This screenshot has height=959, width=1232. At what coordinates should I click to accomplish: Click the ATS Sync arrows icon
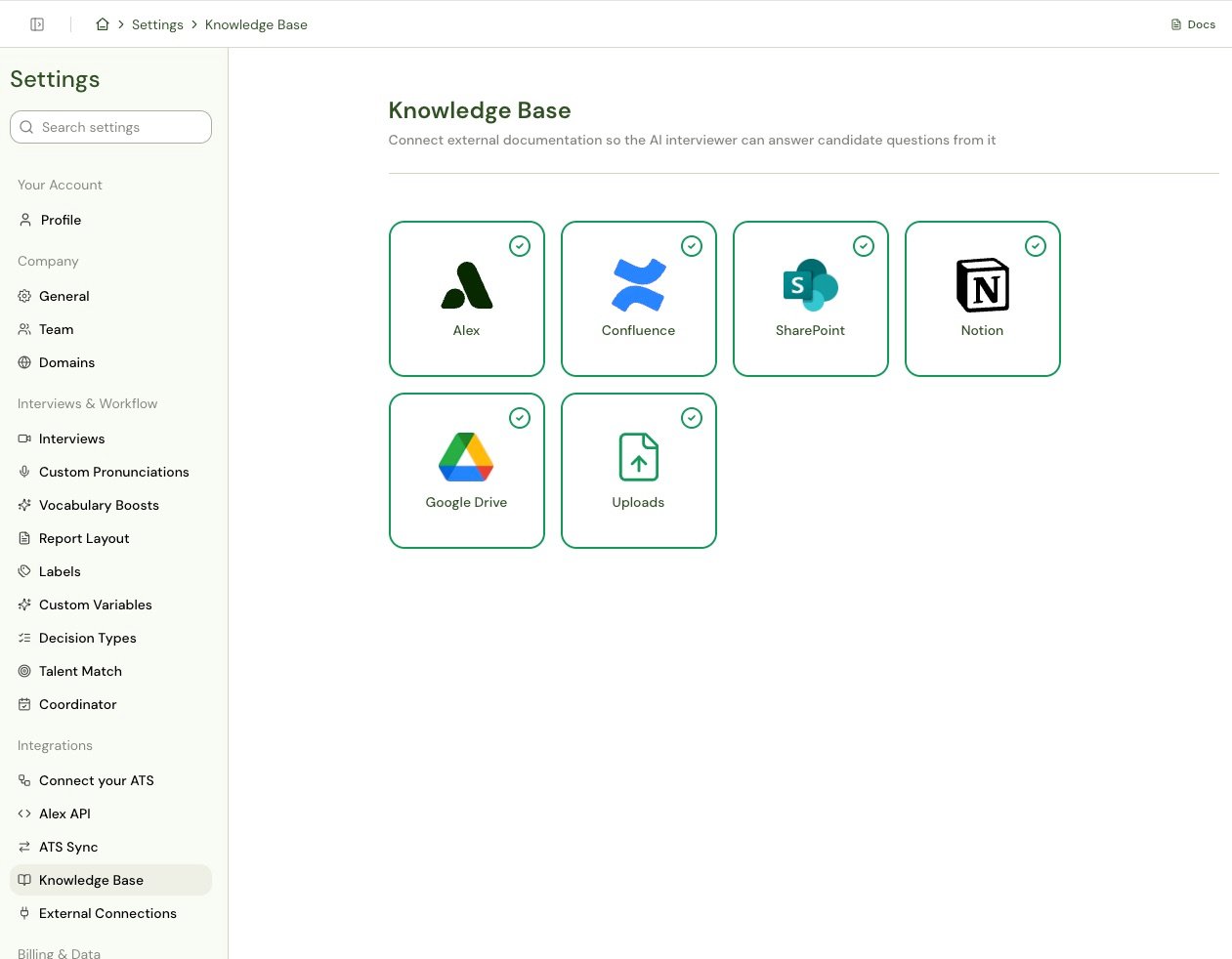(24, 847)
